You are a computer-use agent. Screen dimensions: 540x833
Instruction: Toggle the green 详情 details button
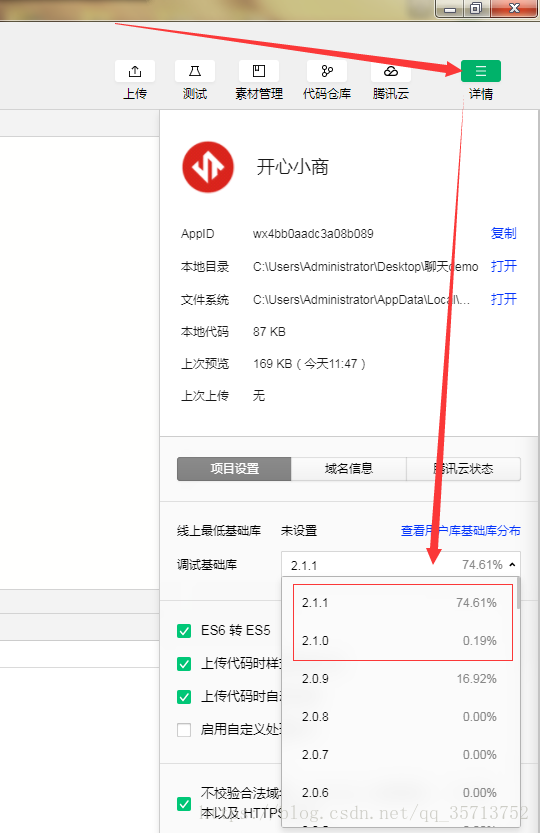(480, 71)
